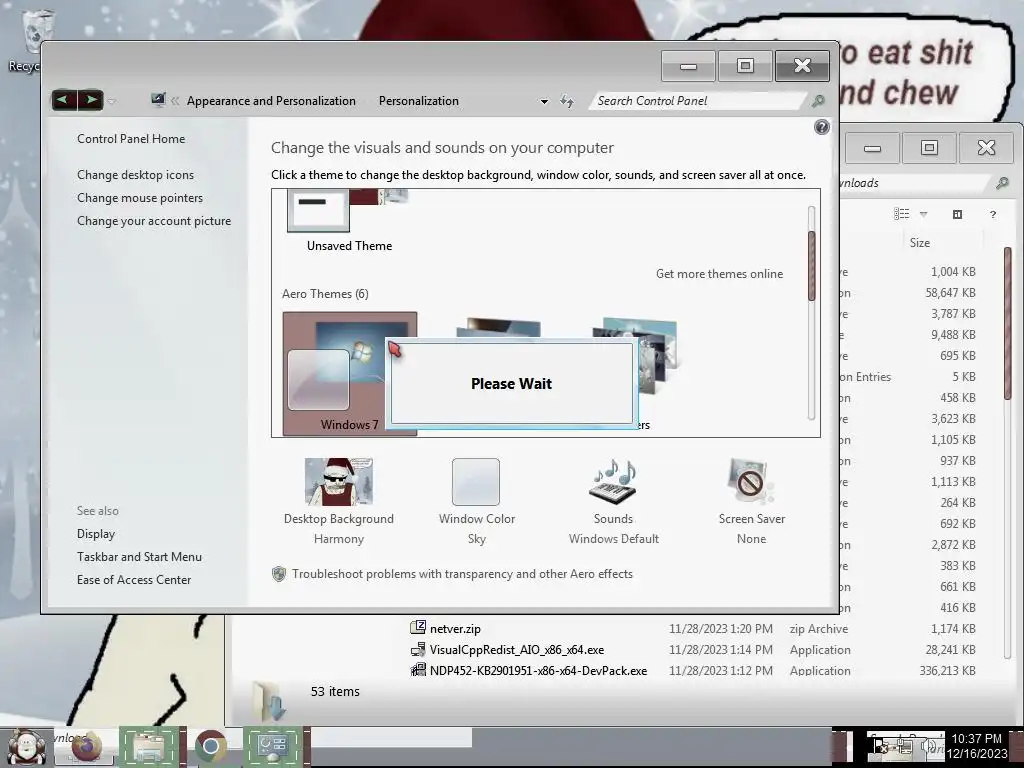Click Get more themes online
This screenshot has height=768, width=1024.
pyautogui.click(x=719, y=274)
